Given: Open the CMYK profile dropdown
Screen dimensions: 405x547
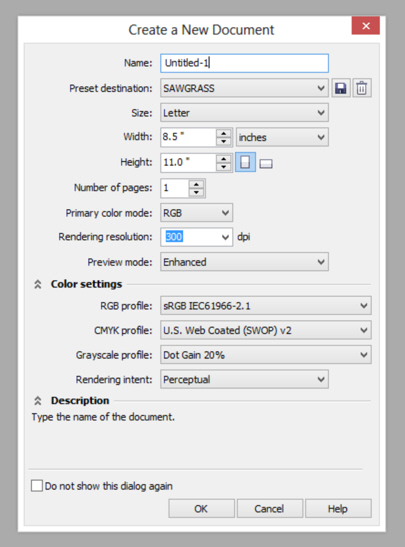Looking at the screenshot, I should pyautogui.click(x=266, y=330).
